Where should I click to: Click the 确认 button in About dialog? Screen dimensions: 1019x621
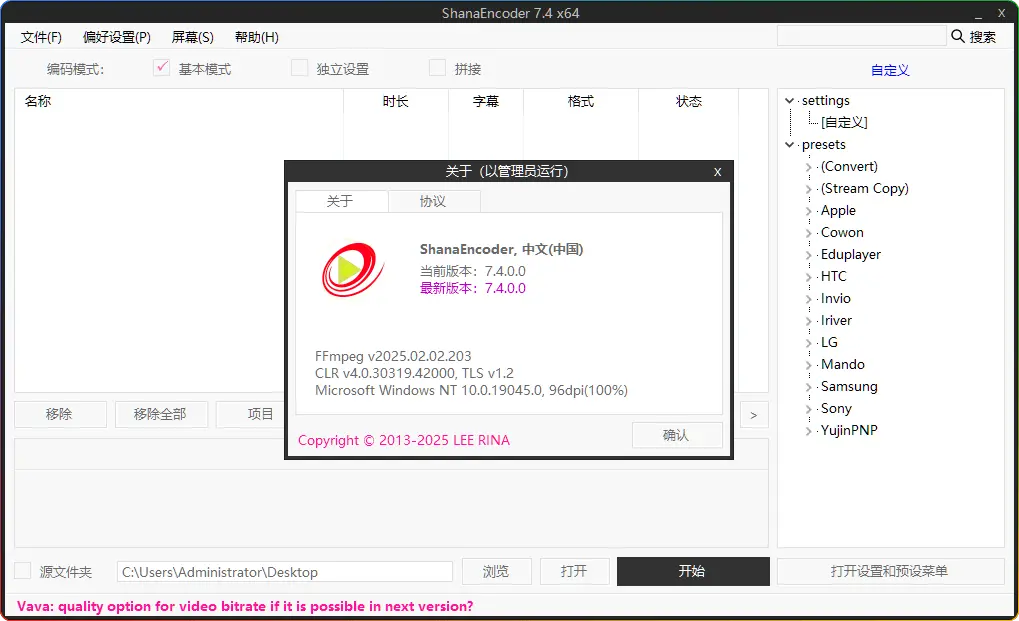click(x=677, y=435)
